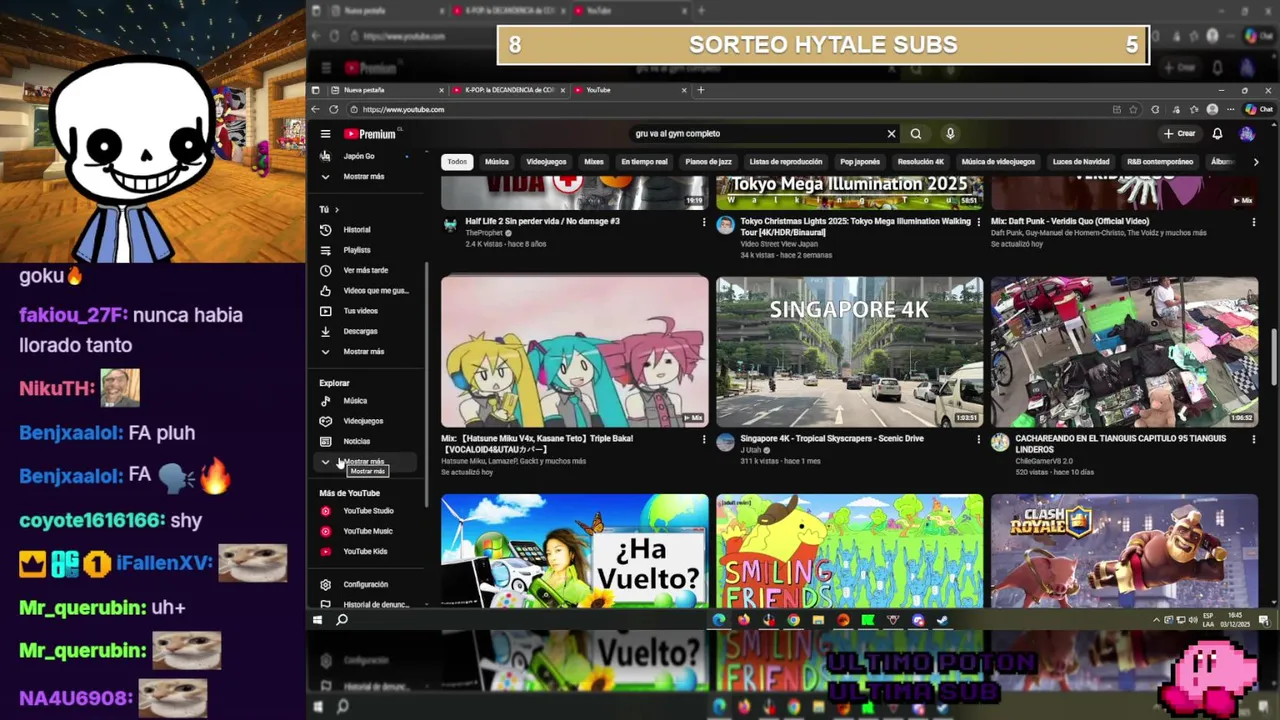Open CACHAREANDO EN EL TIANGUIS video title
Viewport: 1280px width, 720px height.
click(x=1121, y=444)
